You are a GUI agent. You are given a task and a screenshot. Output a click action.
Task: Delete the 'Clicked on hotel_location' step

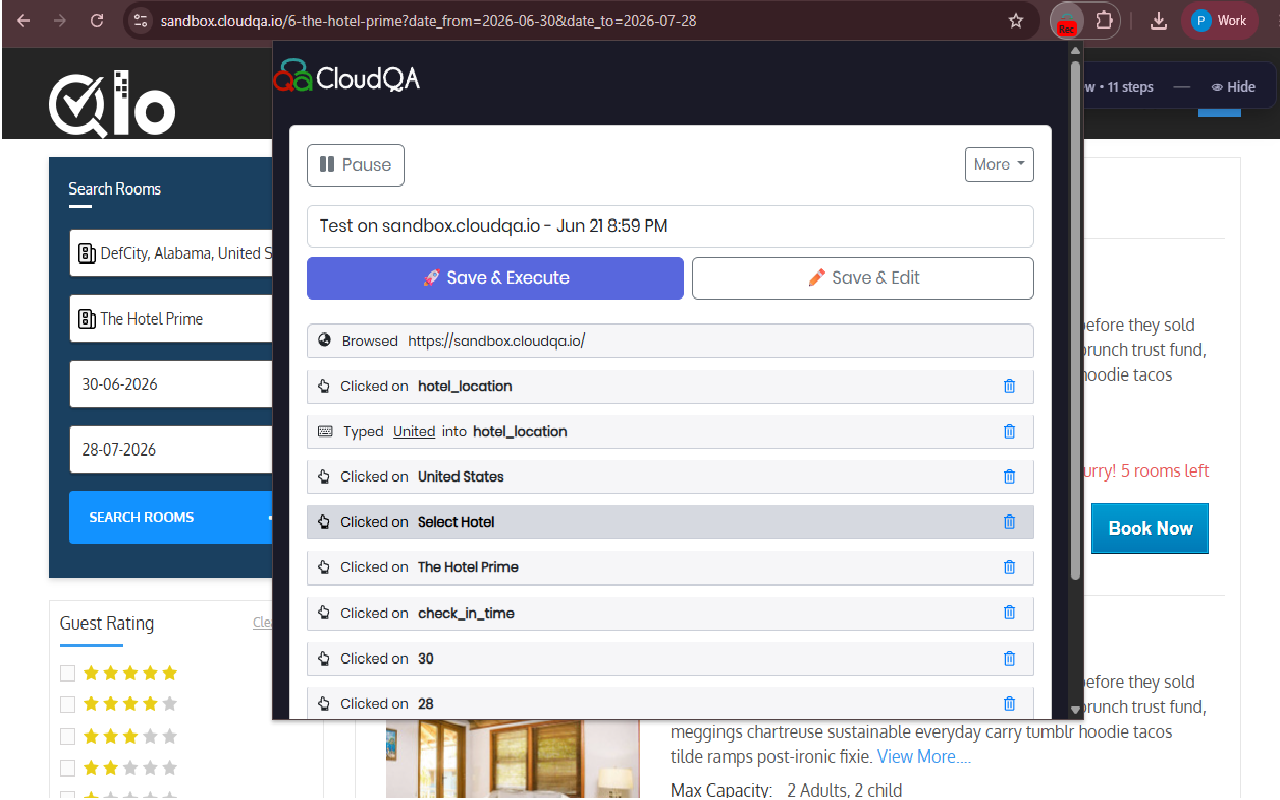click(x=1009, y=386)
